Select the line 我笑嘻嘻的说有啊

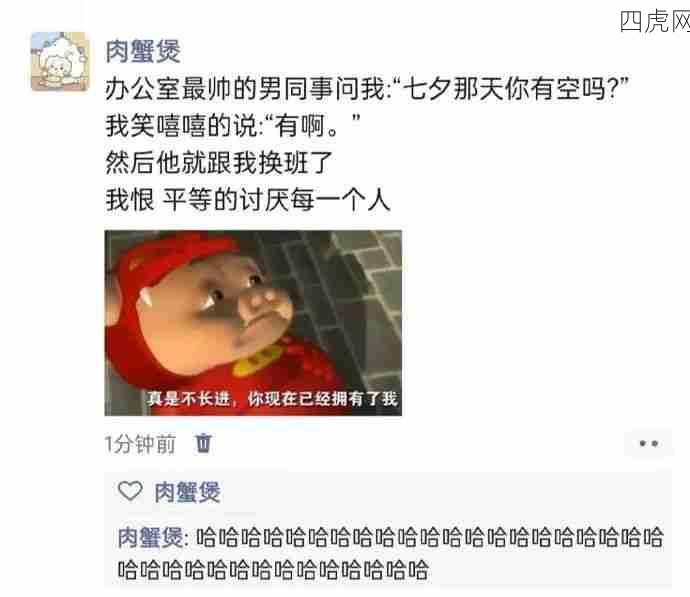[x=233, y=125]
